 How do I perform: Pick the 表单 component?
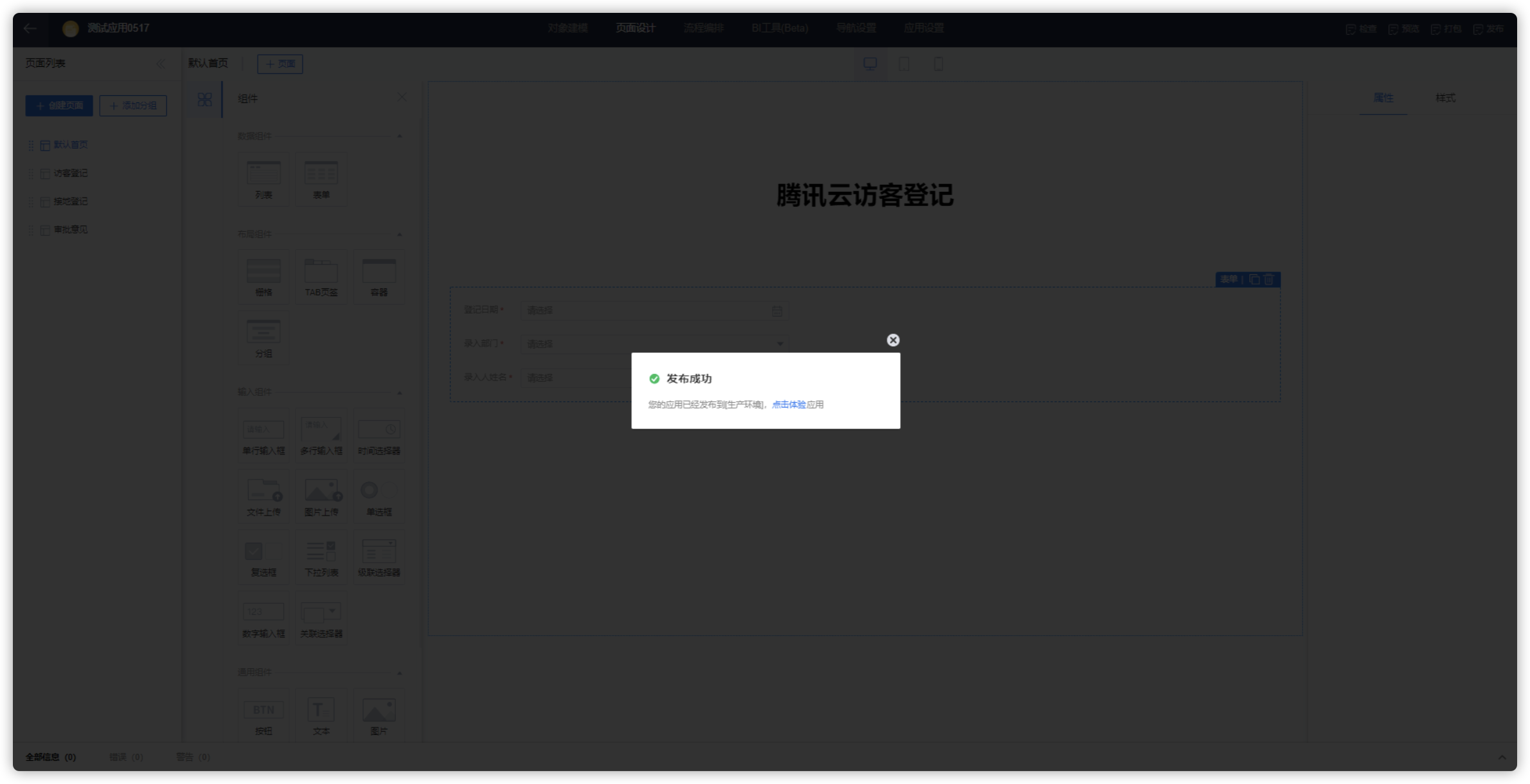pos(321,180)
